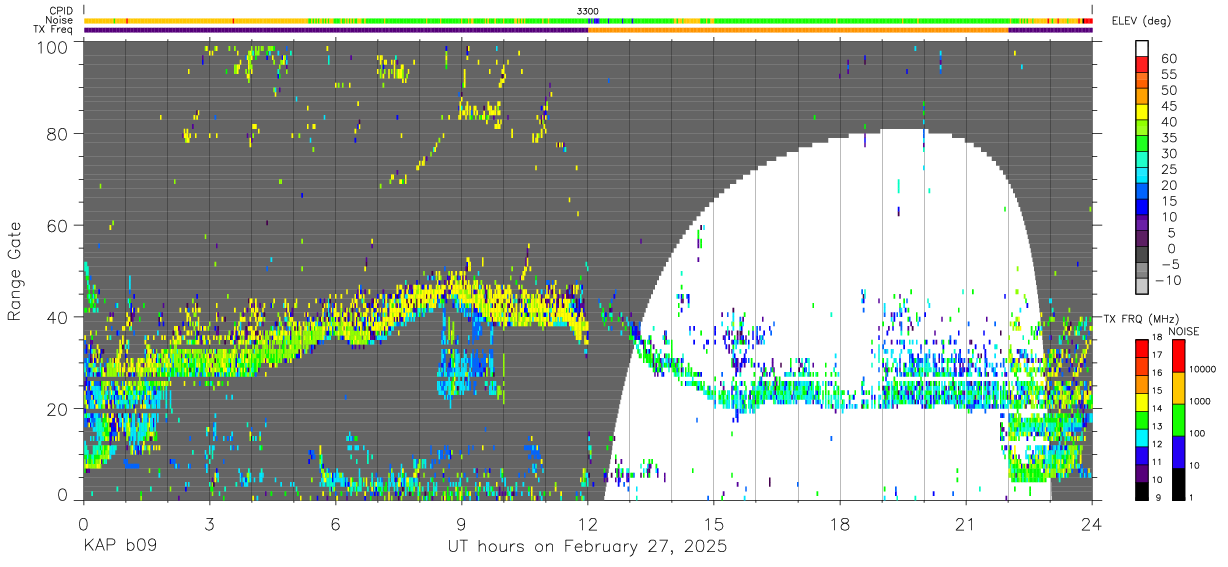
Task: Click the orange midday section of TX Freq bar
Action: [798, 30]
